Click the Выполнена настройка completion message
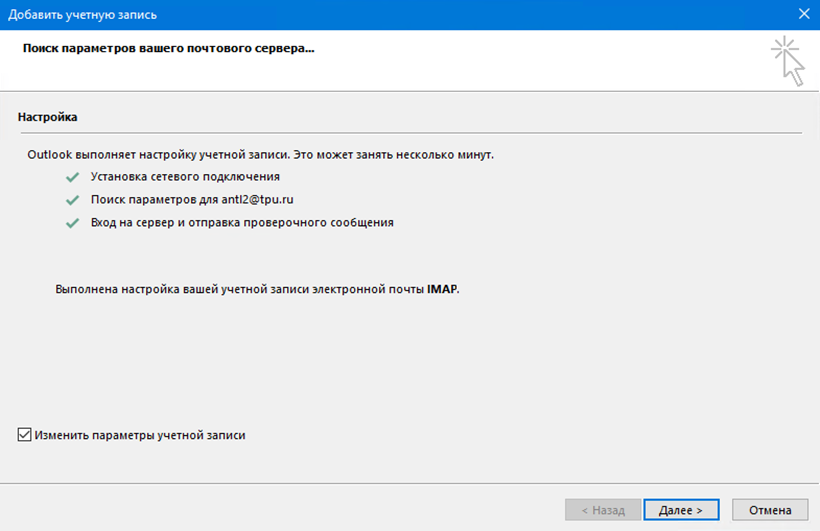Image resolution: width=820 pixels, height=531 pixels. 257,289
